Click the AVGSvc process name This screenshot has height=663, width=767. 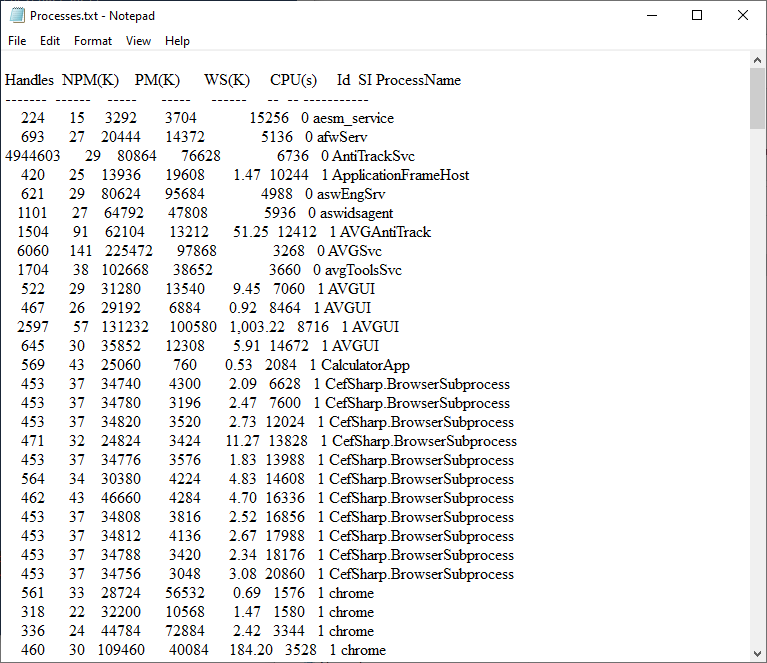tap(355, 251)
